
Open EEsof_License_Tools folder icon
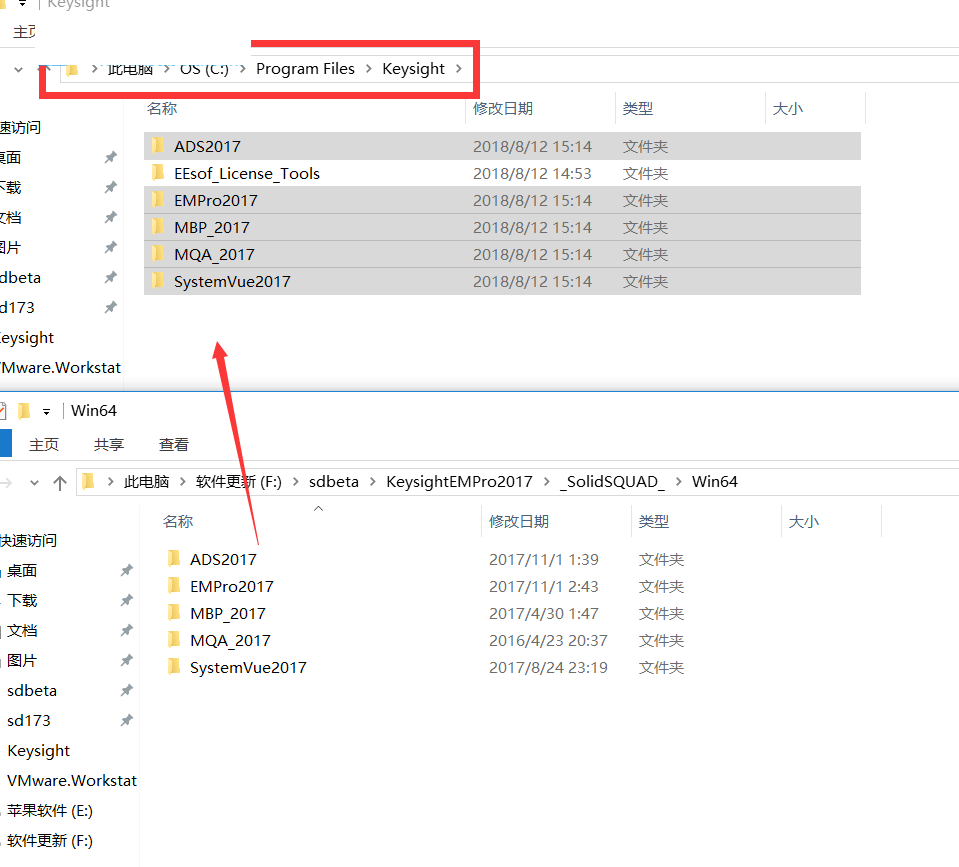158,173
